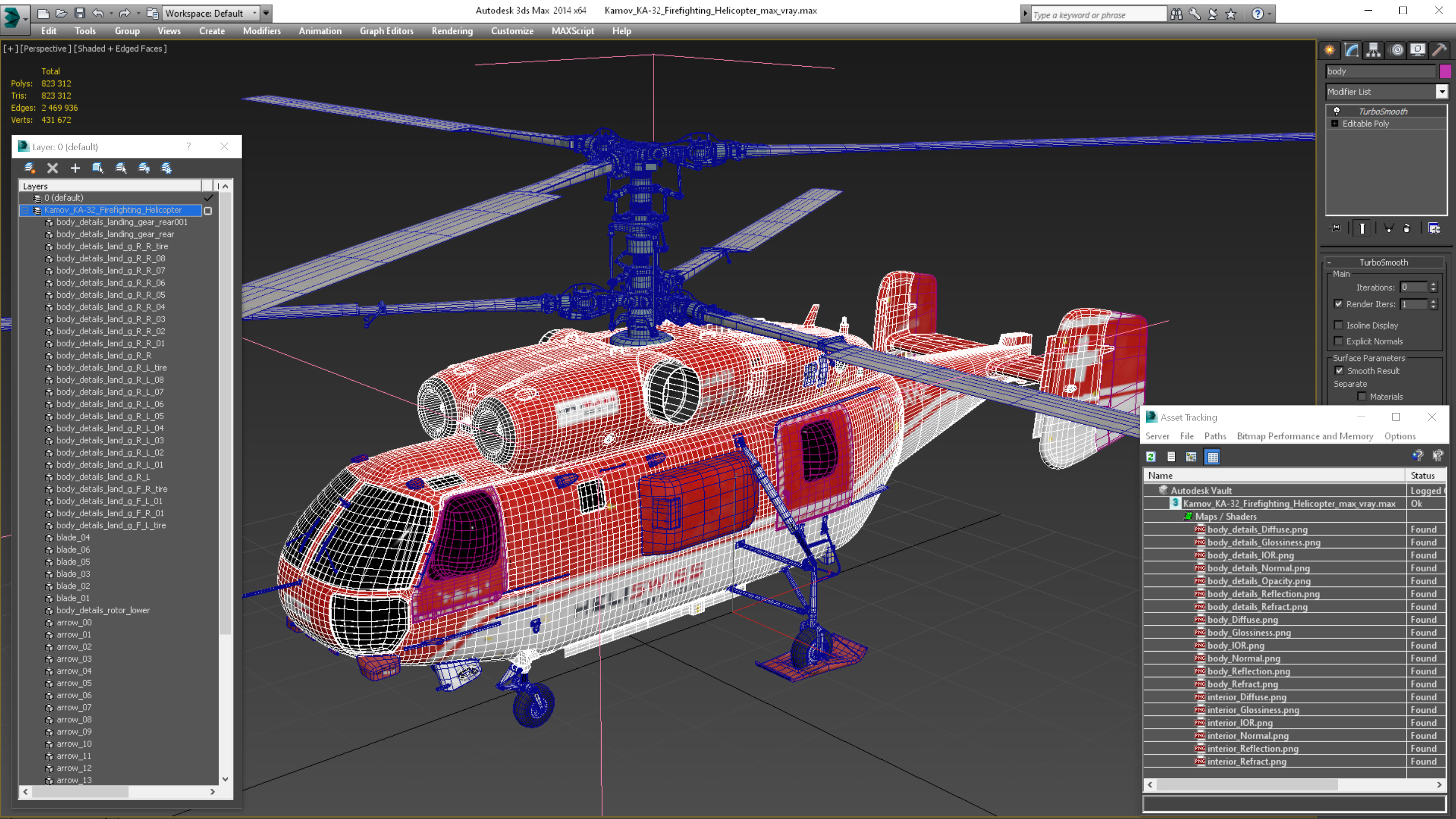Toggle the current-layer checkmark for 0 (default) layer
The image size is (1456, 819).
pos(209,198)
